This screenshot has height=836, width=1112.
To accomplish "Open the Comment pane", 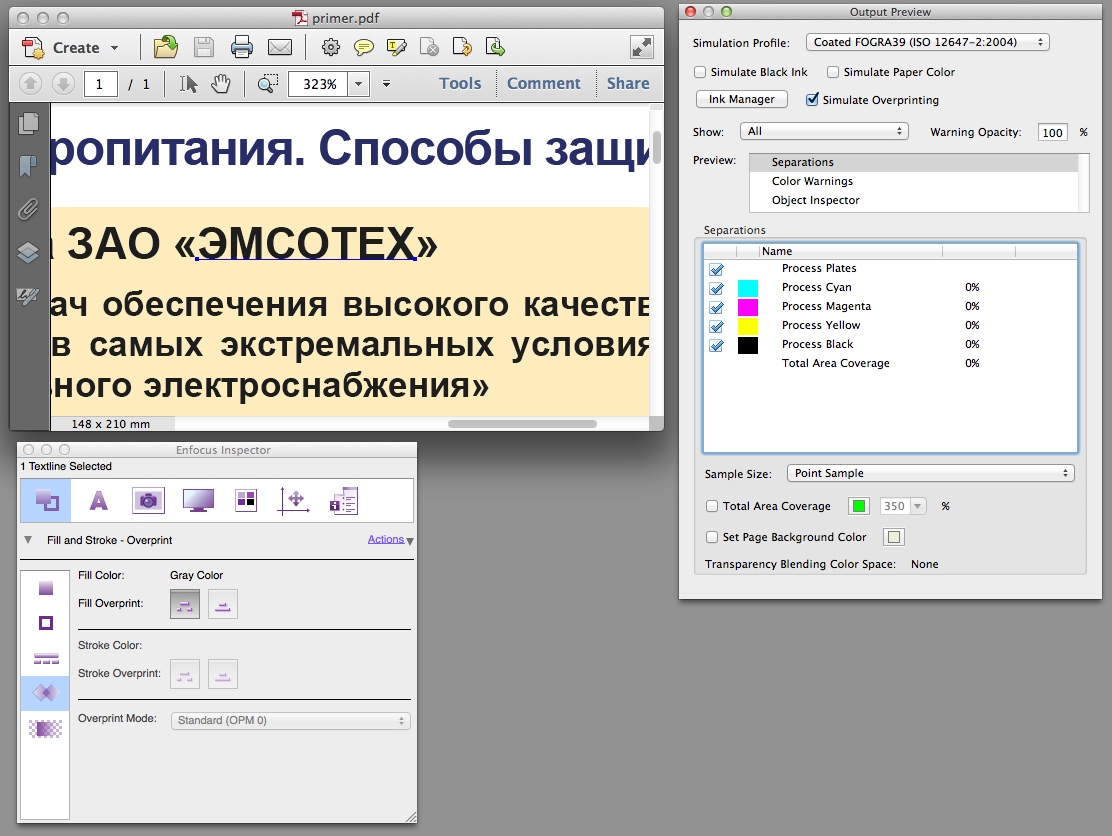I will pos(544,83).
